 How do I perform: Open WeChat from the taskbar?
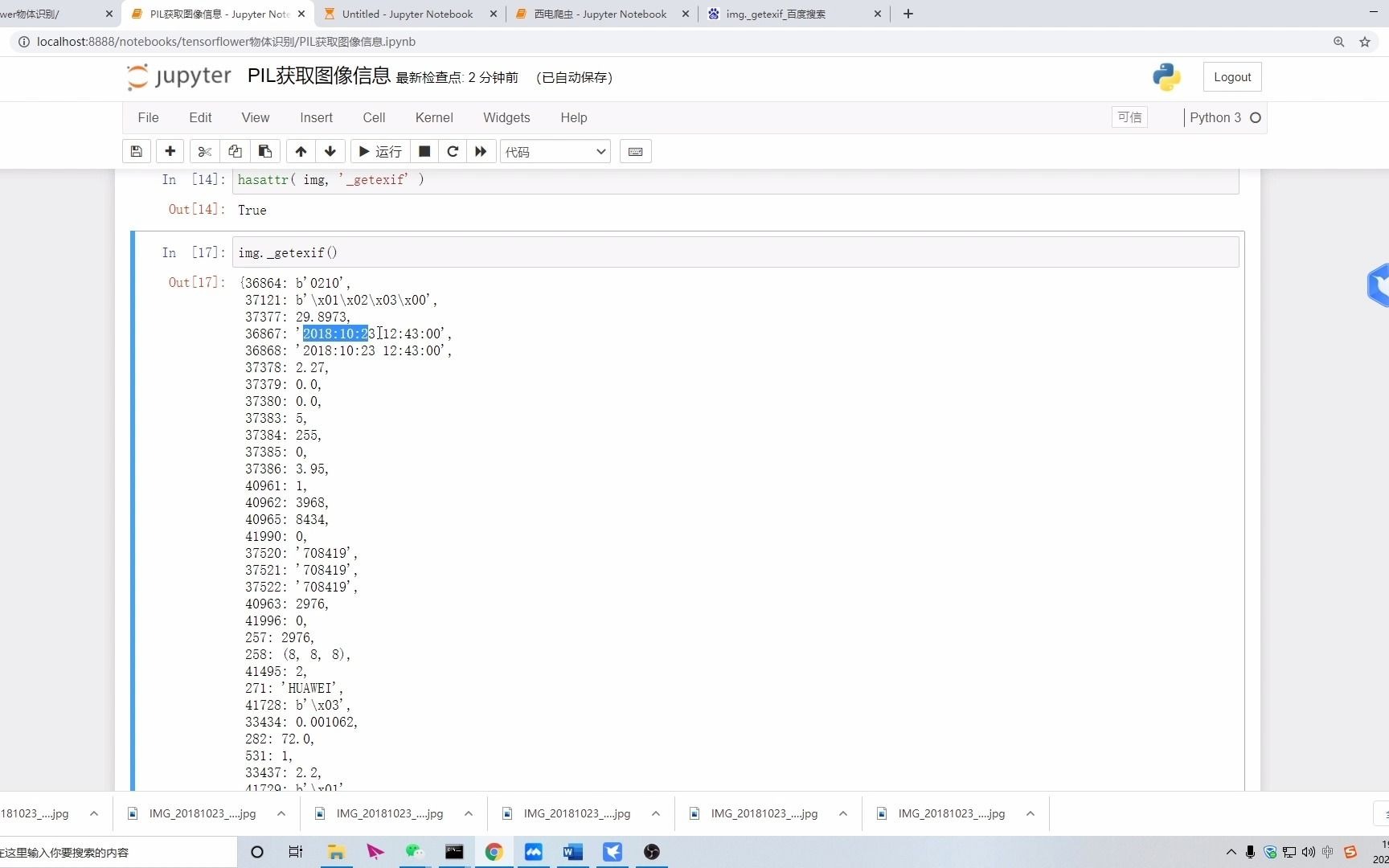[414, 852]
